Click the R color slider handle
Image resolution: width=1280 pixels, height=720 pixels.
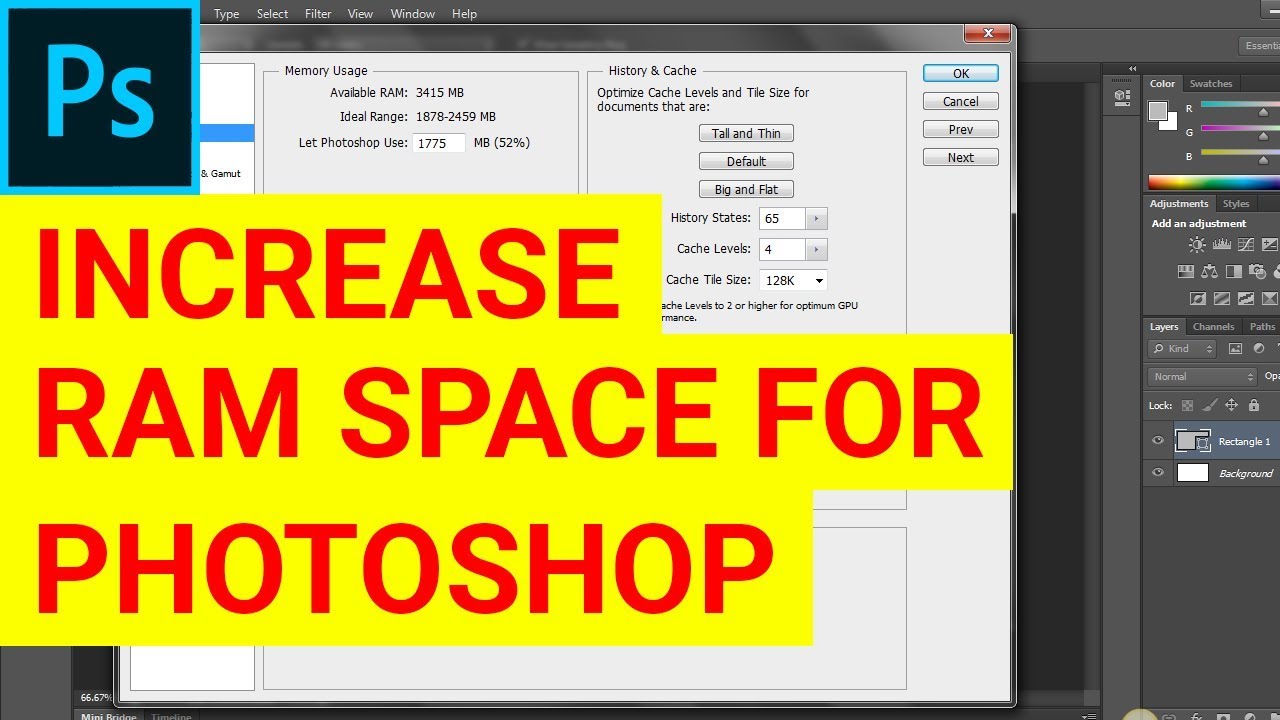click(x=1264, y=113)
